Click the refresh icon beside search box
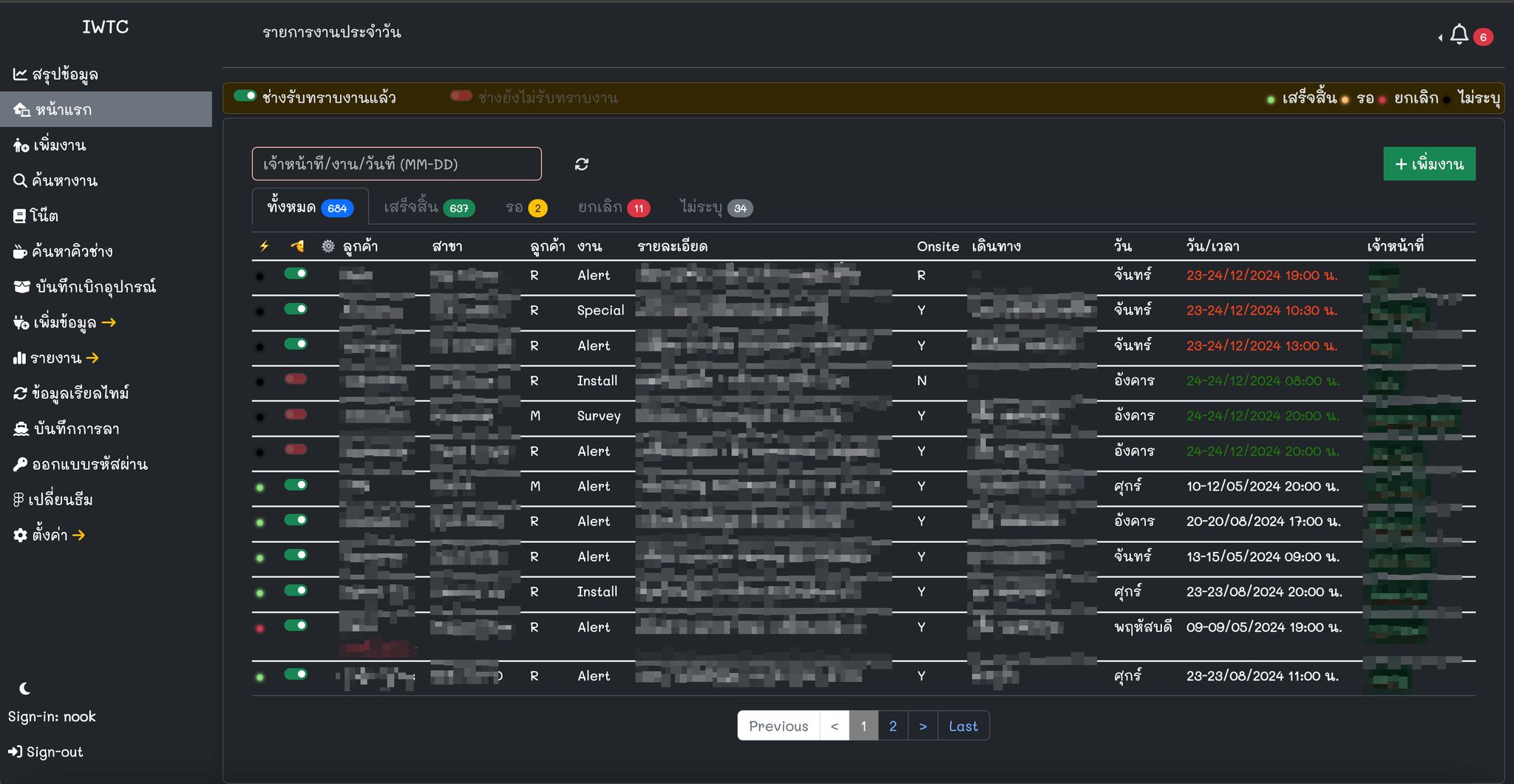 (582, 164)
